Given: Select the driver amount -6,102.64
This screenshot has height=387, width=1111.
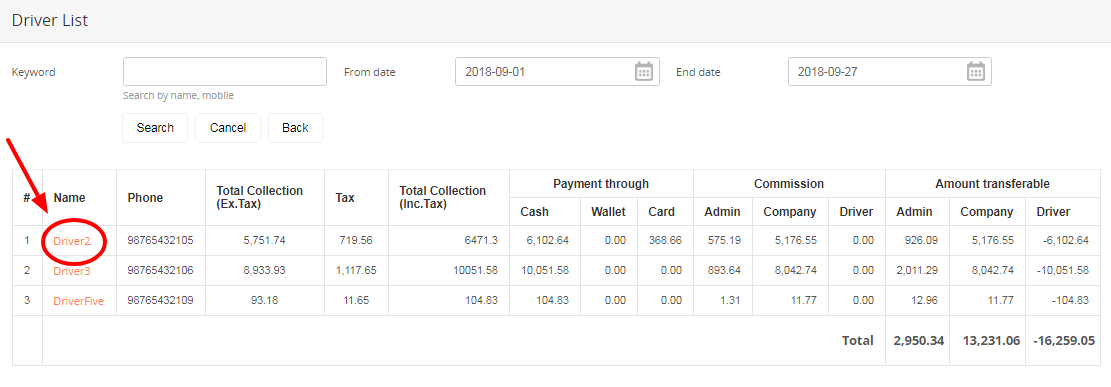Looking at the screenshot, I should (x=1066, y=241).
